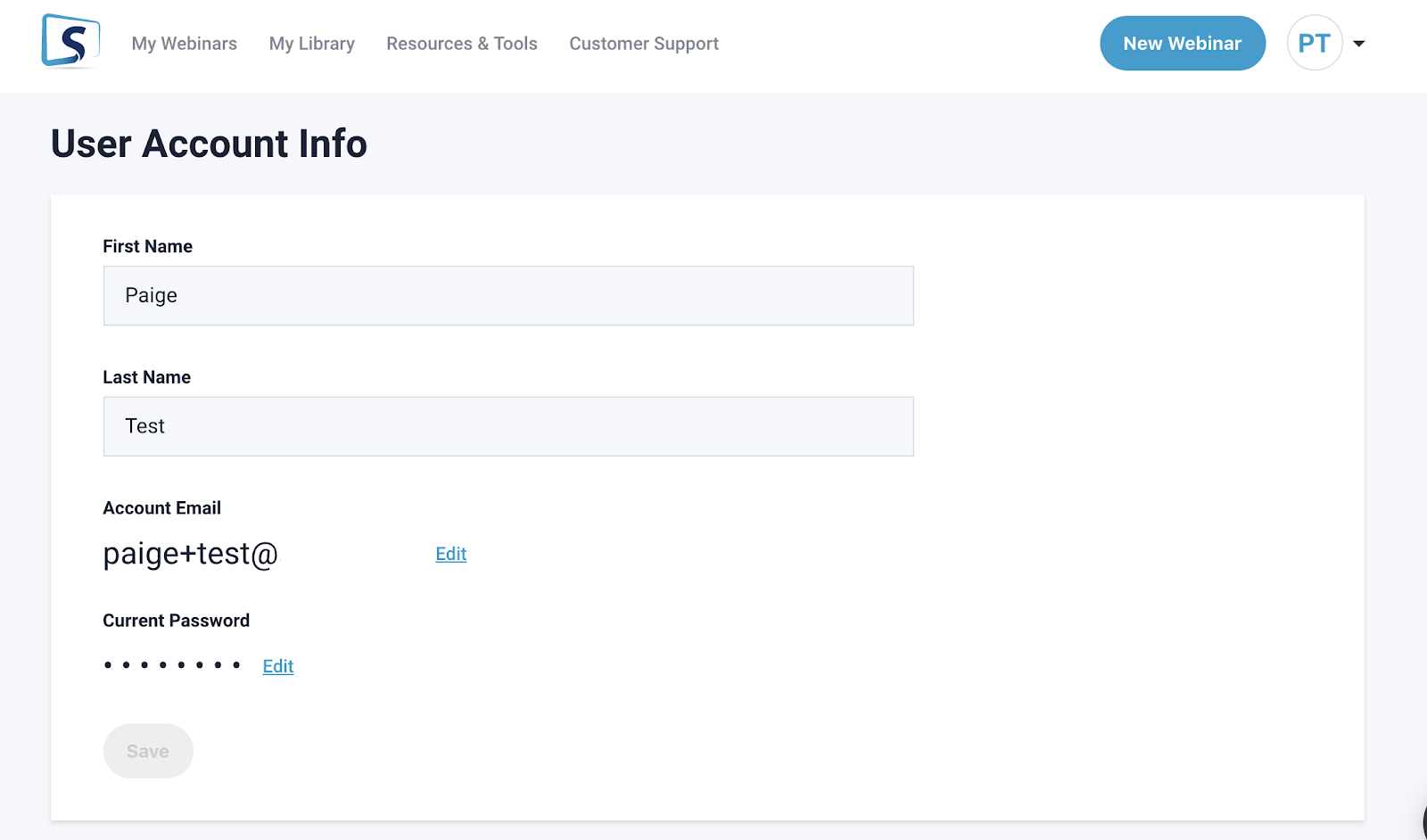Screen dimensions: 1427x840
Task: Click the New Webinar button
Action: [x=1183, y=43]
